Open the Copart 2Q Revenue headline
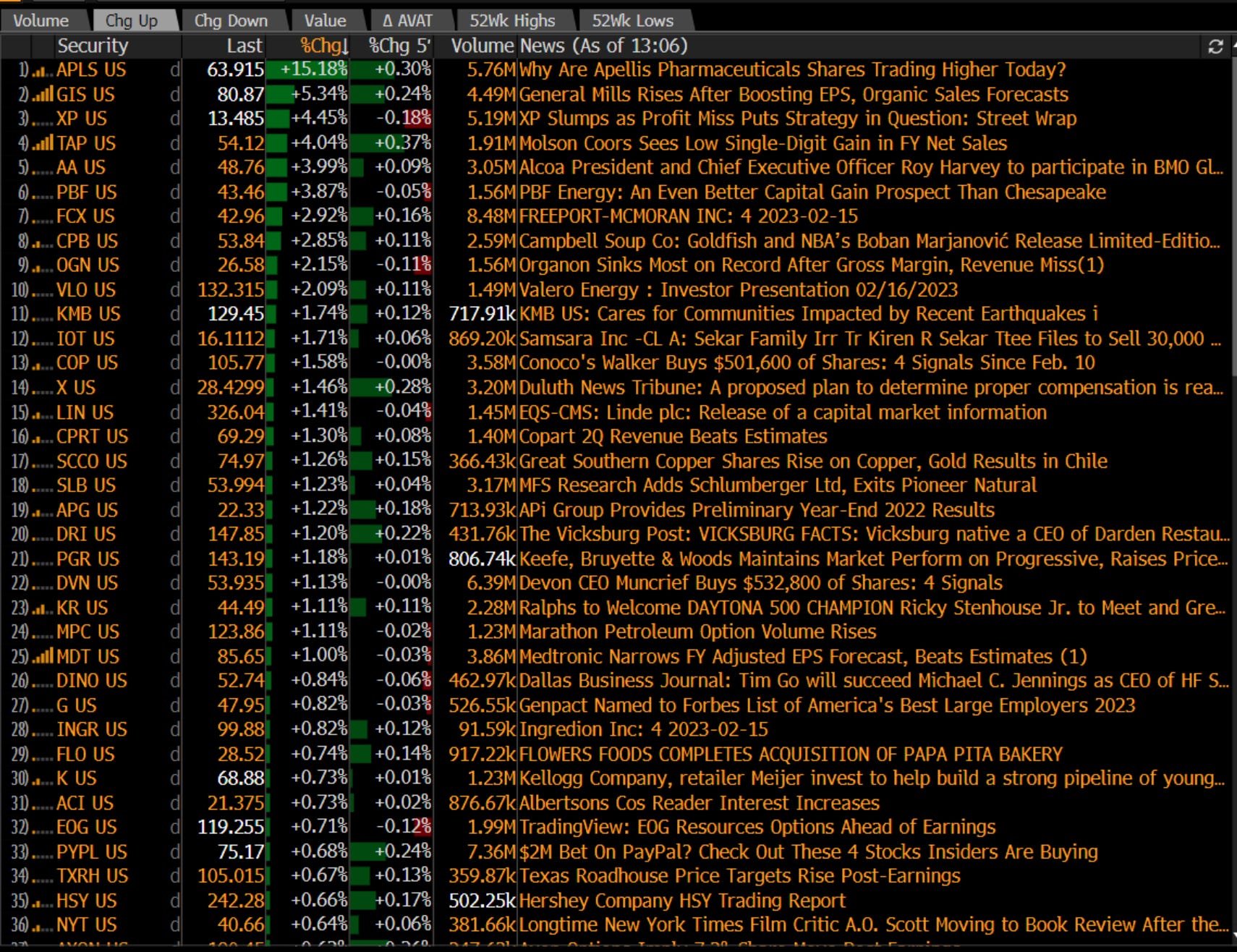Screen dimensions: 1237x952 point(673,436)
